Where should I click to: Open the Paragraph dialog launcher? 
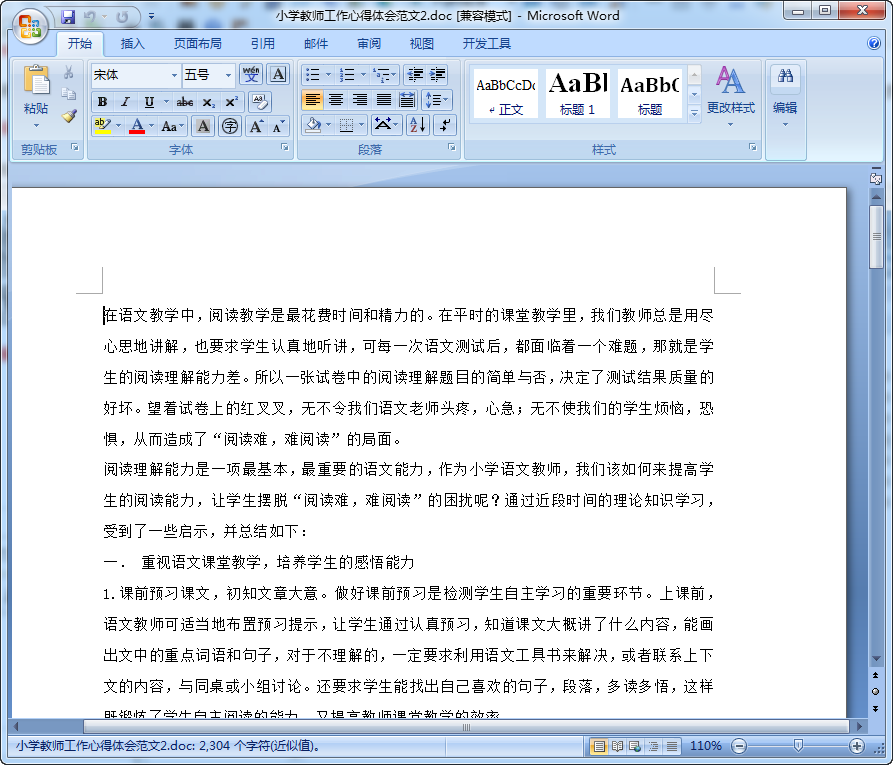pyautogui.click(x=452, y=148)
